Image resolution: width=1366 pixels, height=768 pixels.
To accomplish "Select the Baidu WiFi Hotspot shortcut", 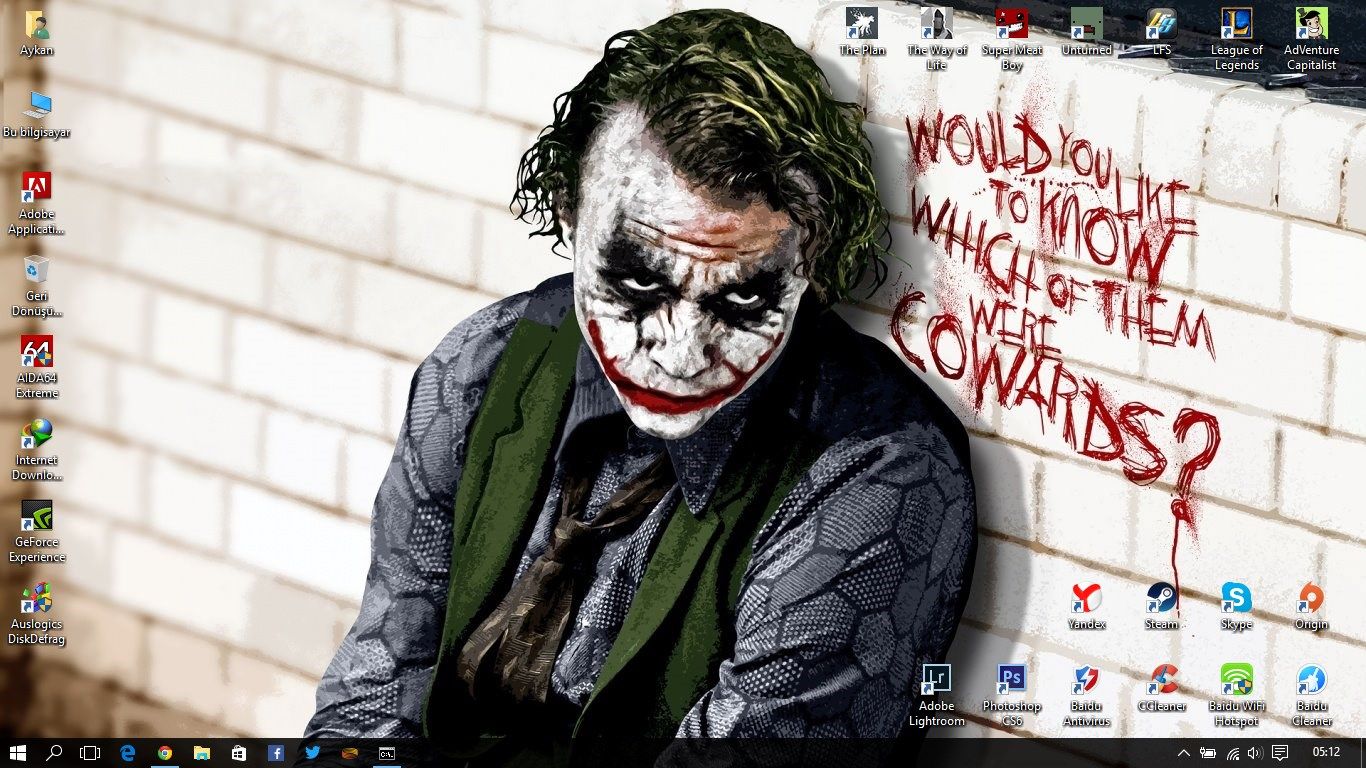I will click(x=1236, y=696).
